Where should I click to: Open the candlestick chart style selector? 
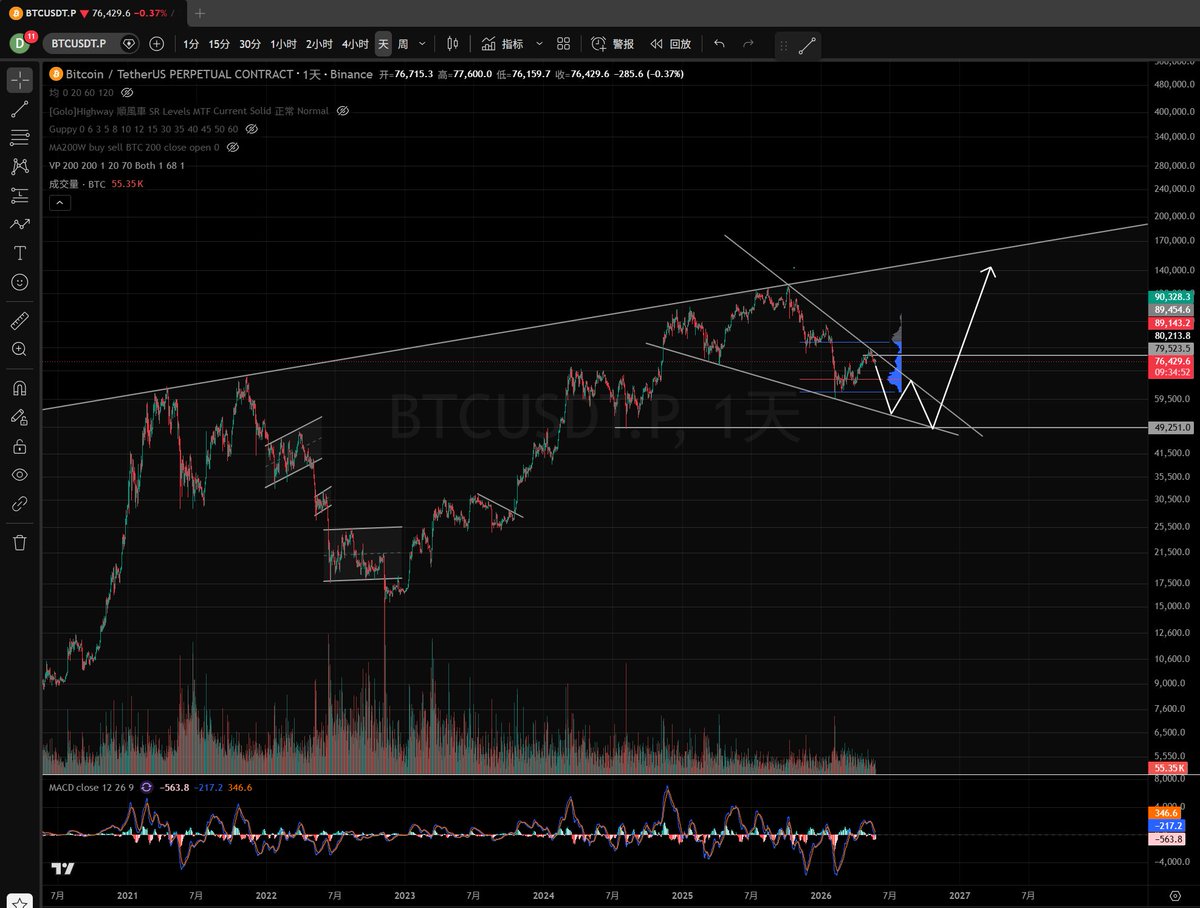tap(452, 44)
